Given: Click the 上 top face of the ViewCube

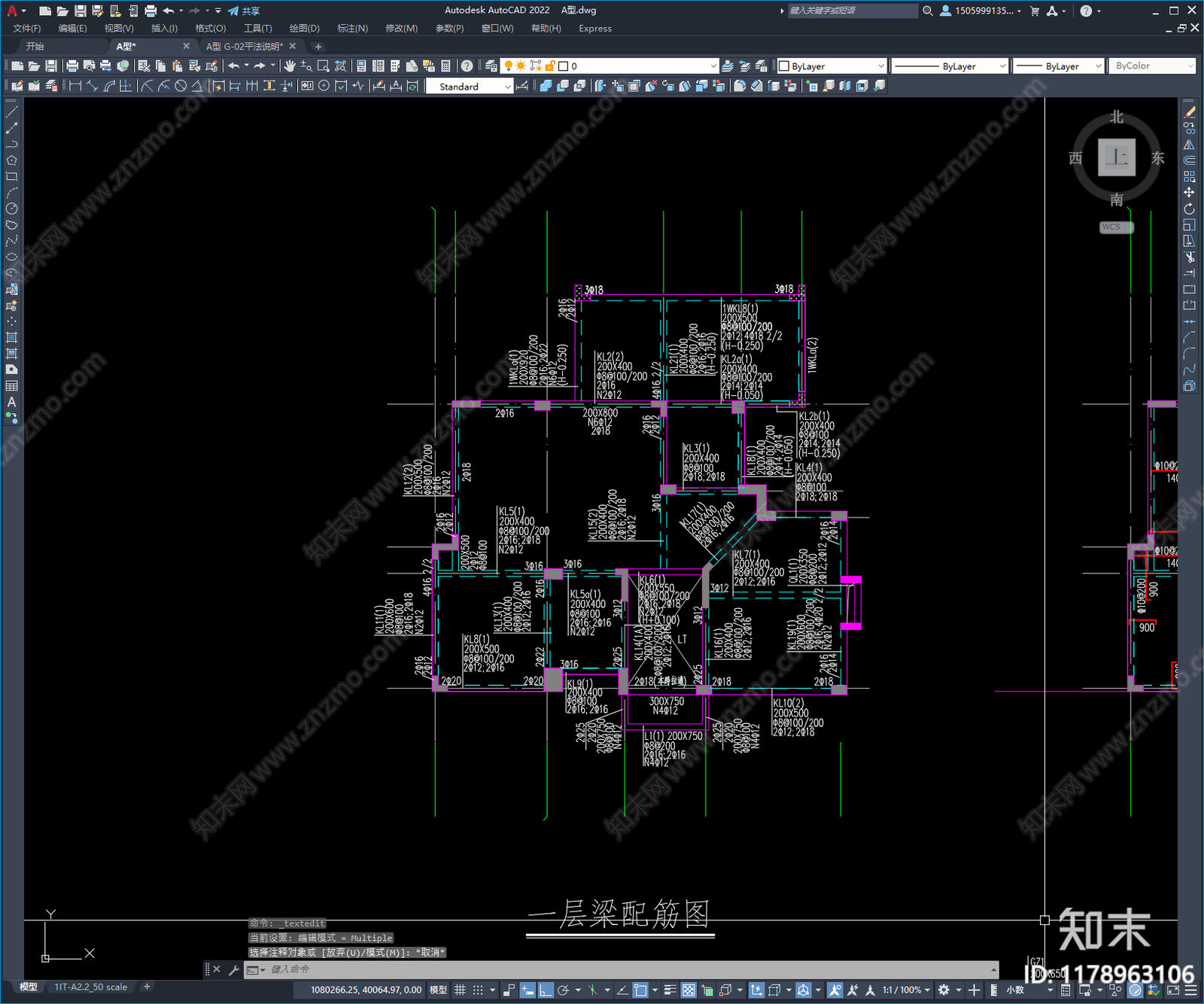Looking at the screenshot, I should (x=1117, y=157).
